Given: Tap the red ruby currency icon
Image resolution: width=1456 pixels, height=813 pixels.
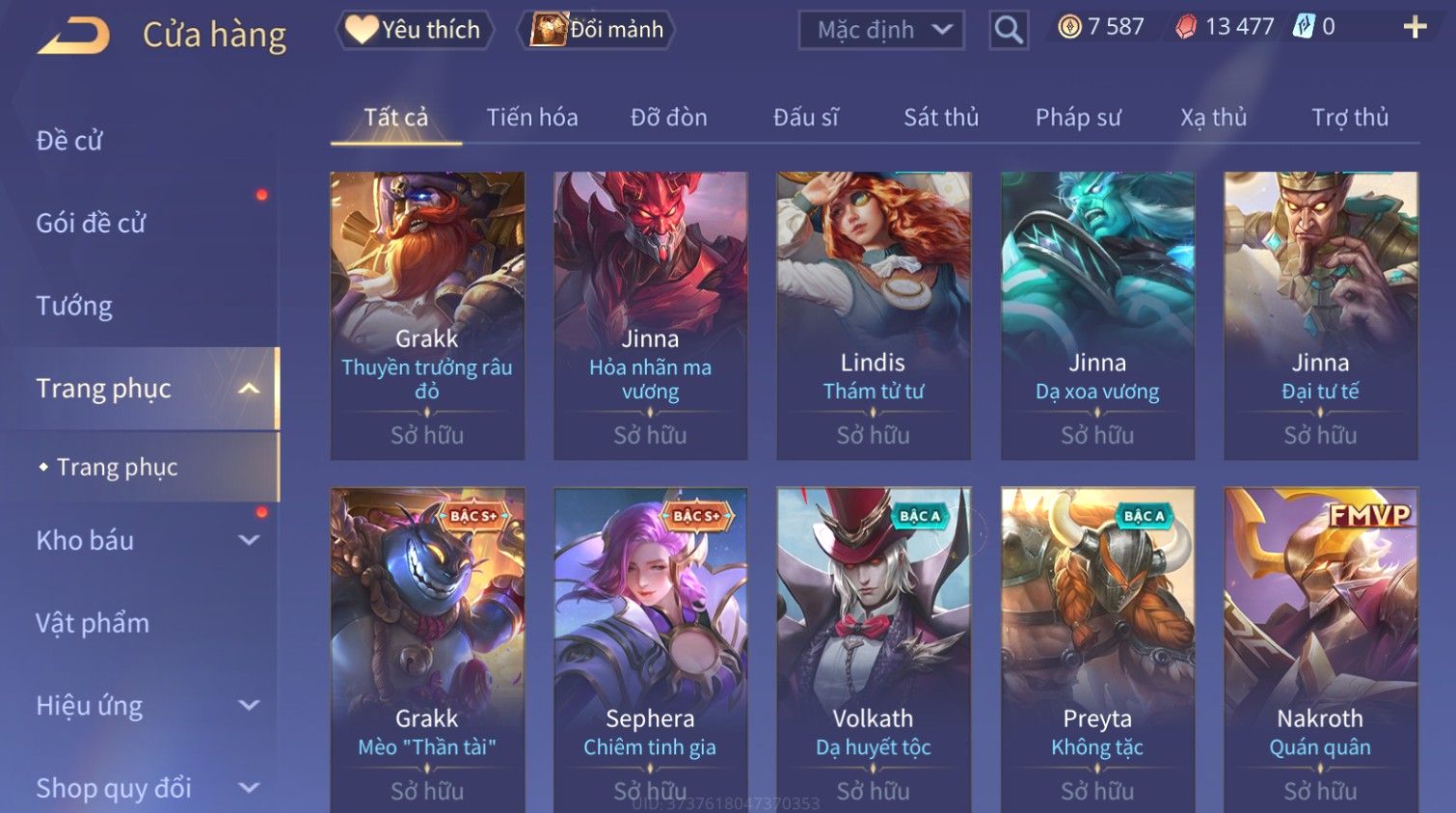Looking at the screenshot, I should pyautogui.click(x=1186, y=27).
